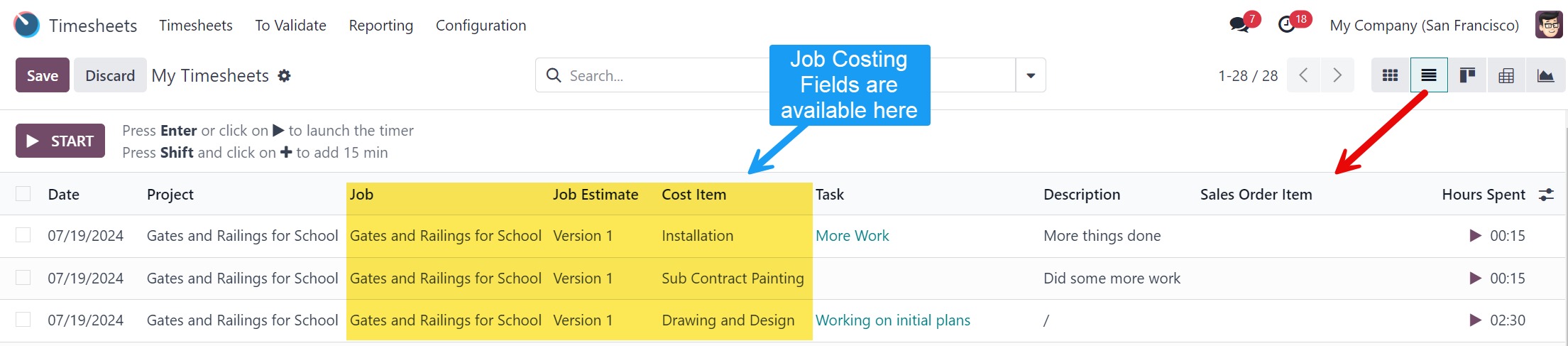The height and width of the screenshot is (346, 1568).
Task: Open the messages chat icon
Action: 1239,26
